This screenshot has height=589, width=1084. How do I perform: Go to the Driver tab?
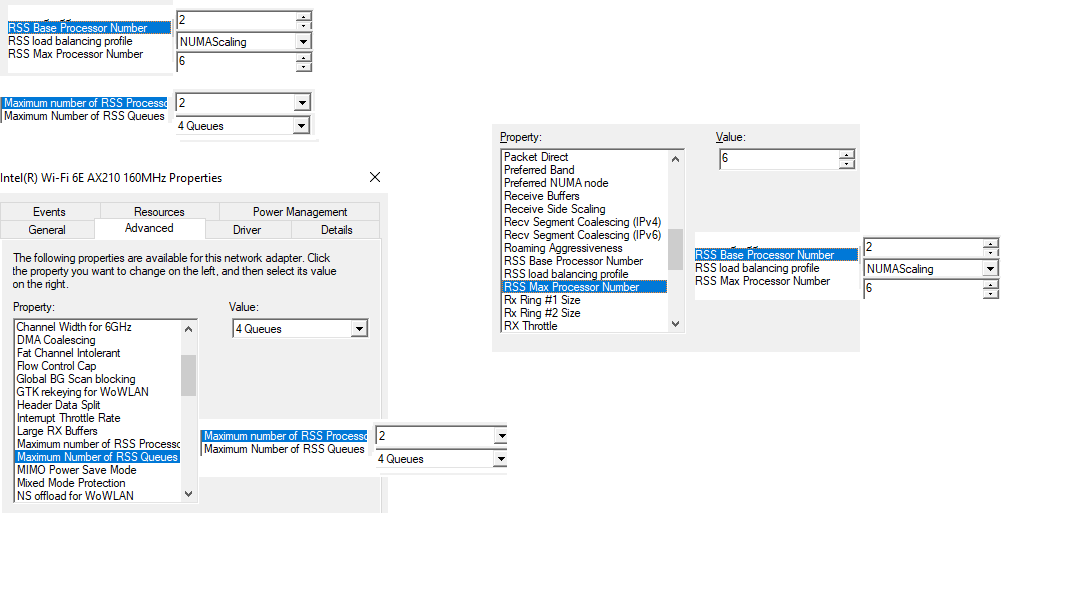[x=247, y=230]
